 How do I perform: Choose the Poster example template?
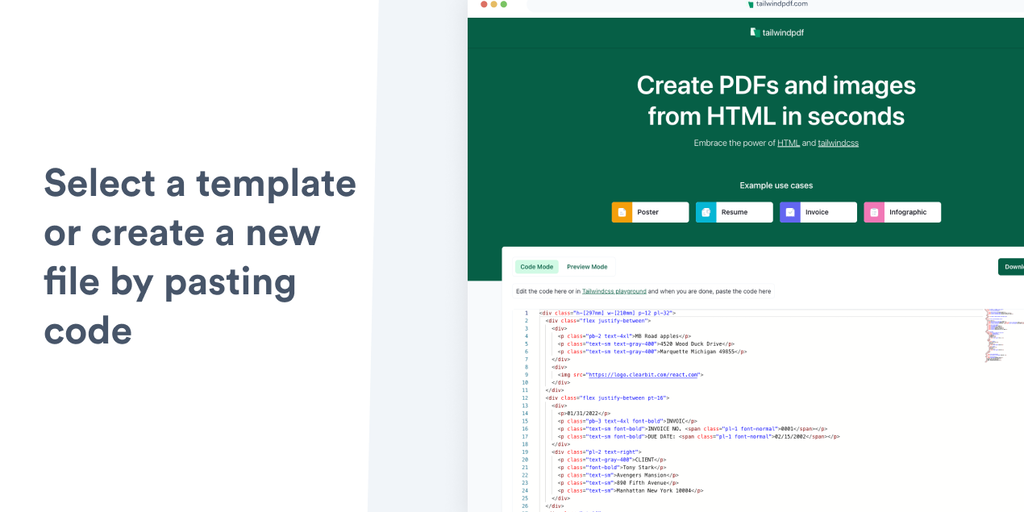point(650,212)
